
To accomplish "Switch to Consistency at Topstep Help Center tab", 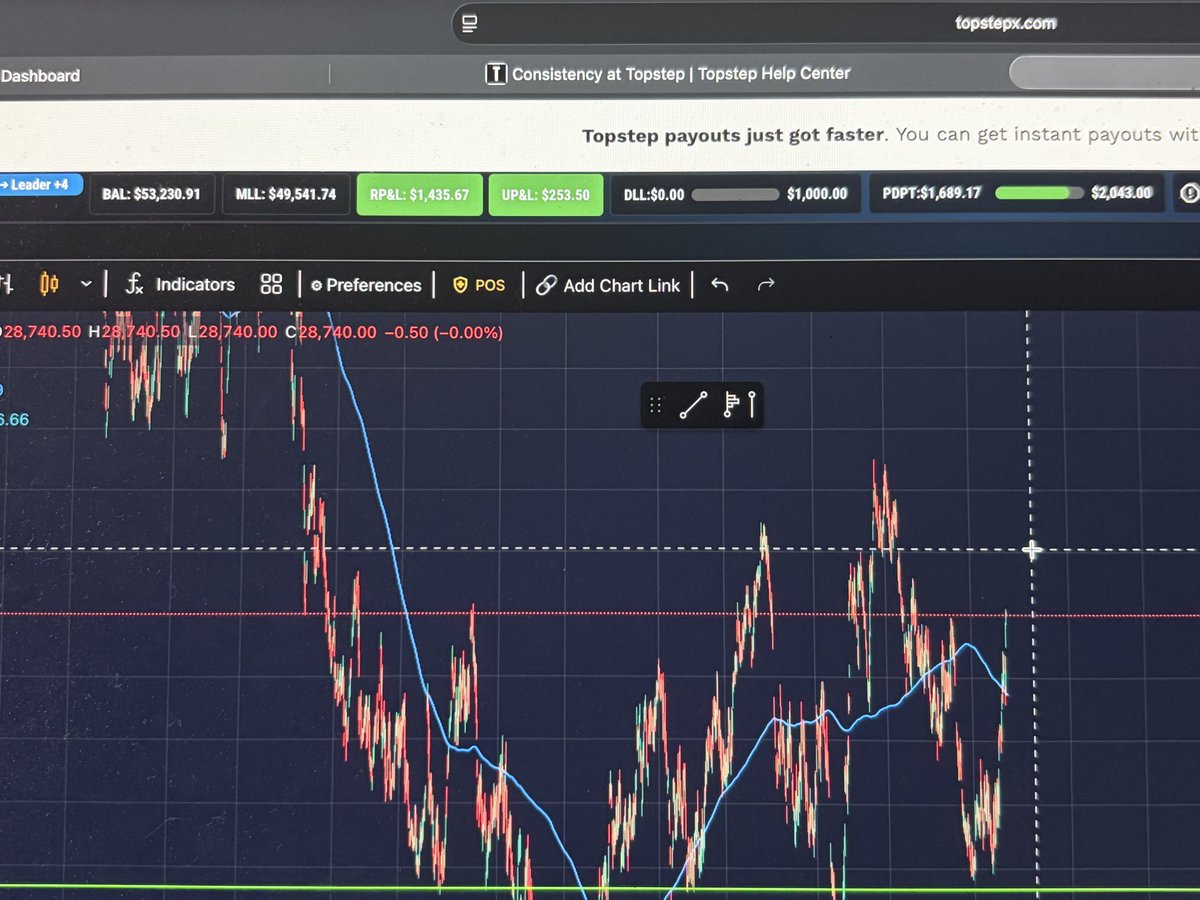I will click(x=668, y=74).
